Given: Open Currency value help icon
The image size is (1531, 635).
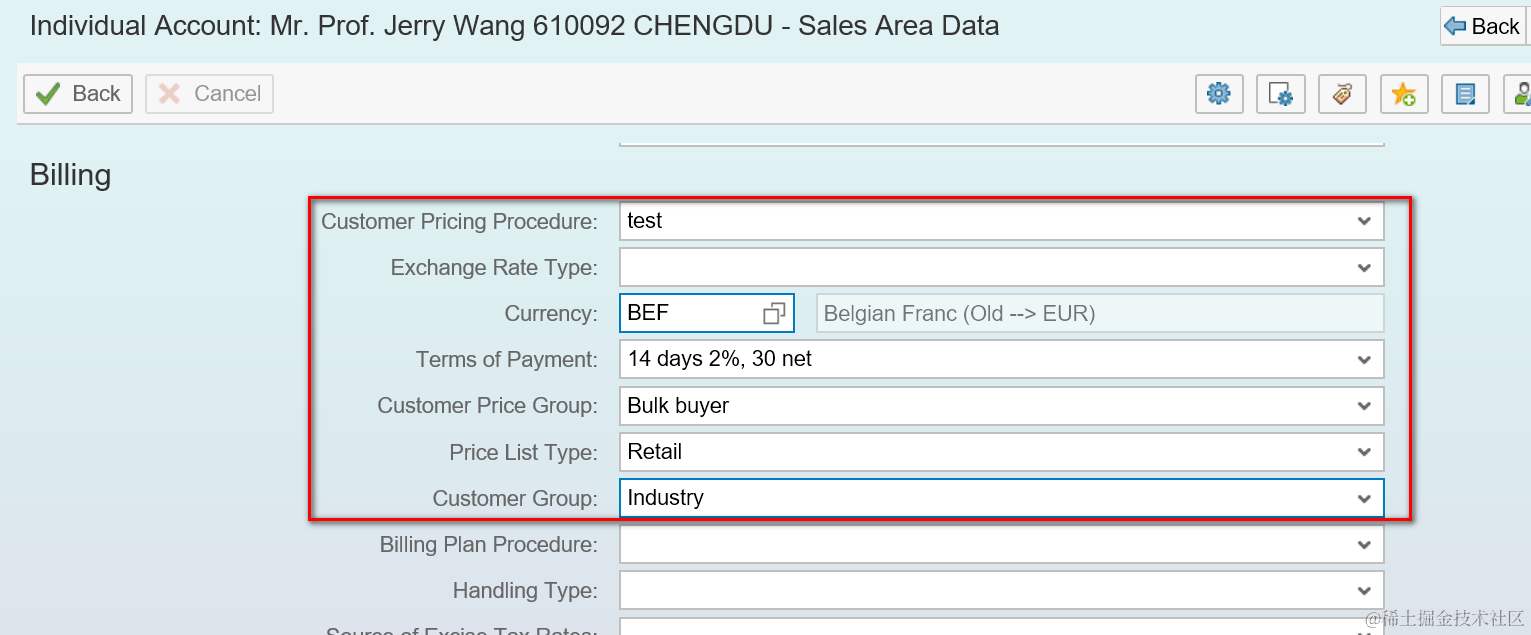Looking at the screenshot, I should (x=774, y=313).
